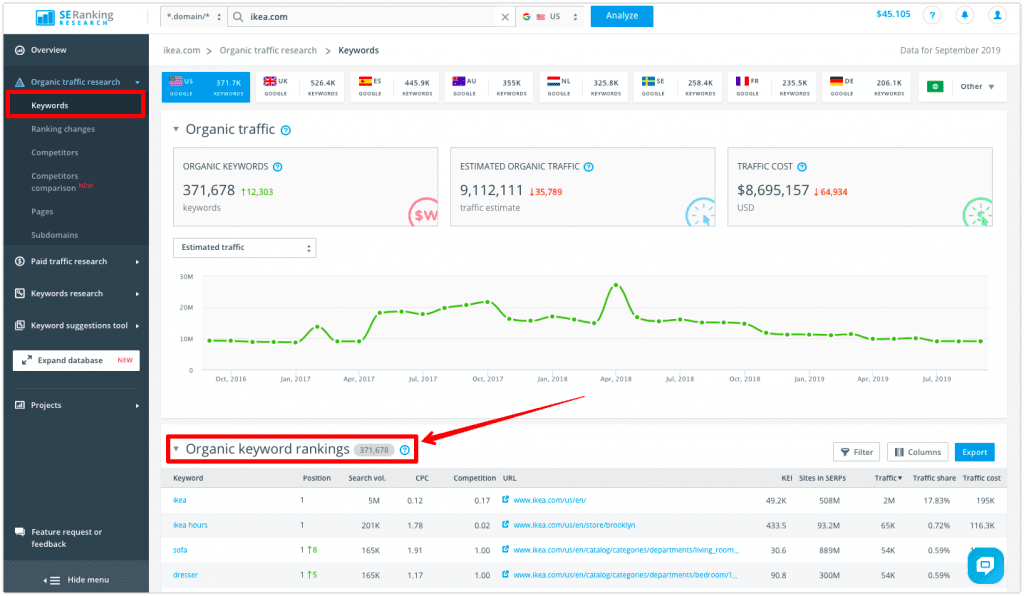Clear the ikea.com search field

505,17
